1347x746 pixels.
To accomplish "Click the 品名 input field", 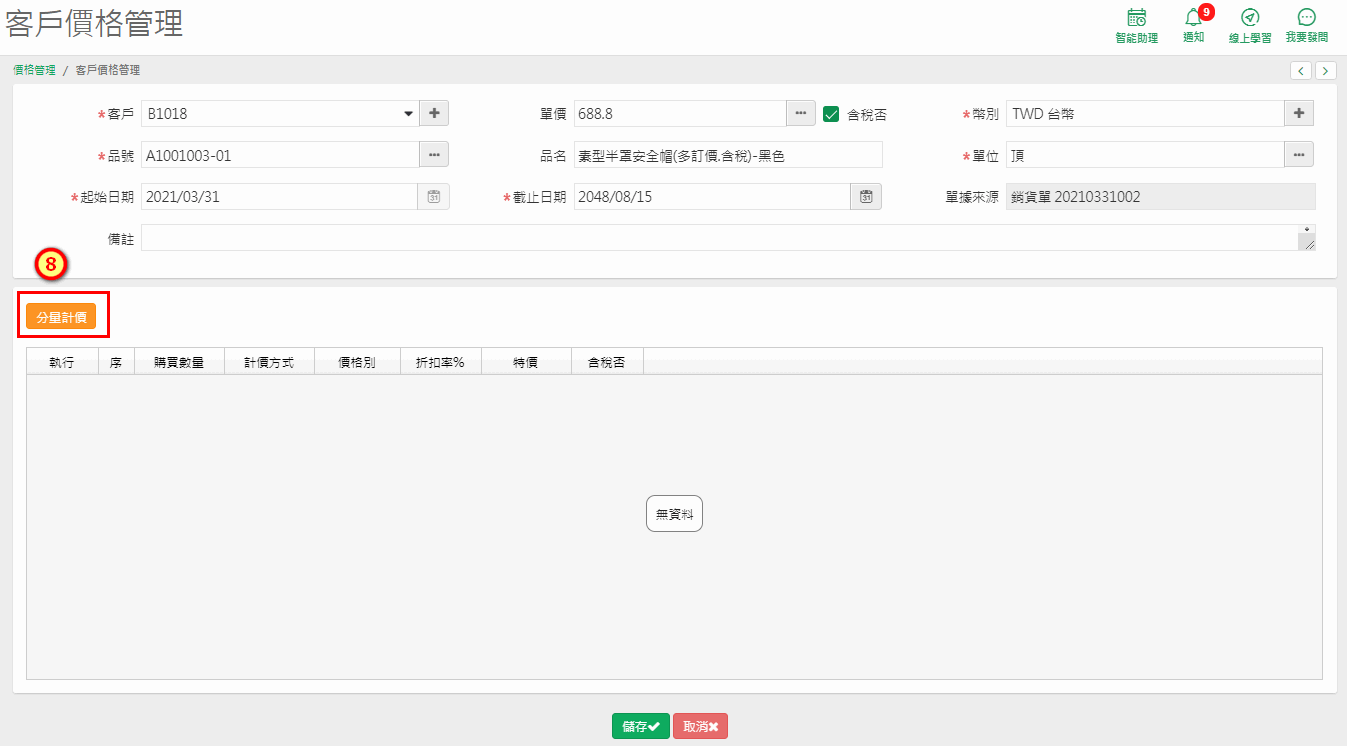I will 728,154.
